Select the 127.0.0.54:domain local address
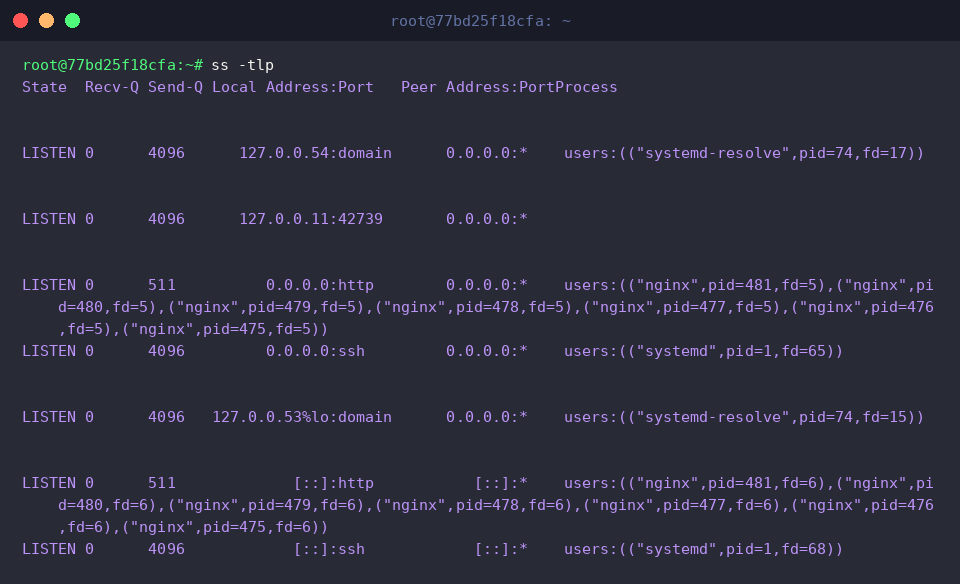Screen dimensions: 960x584 (x=315, y=153)
